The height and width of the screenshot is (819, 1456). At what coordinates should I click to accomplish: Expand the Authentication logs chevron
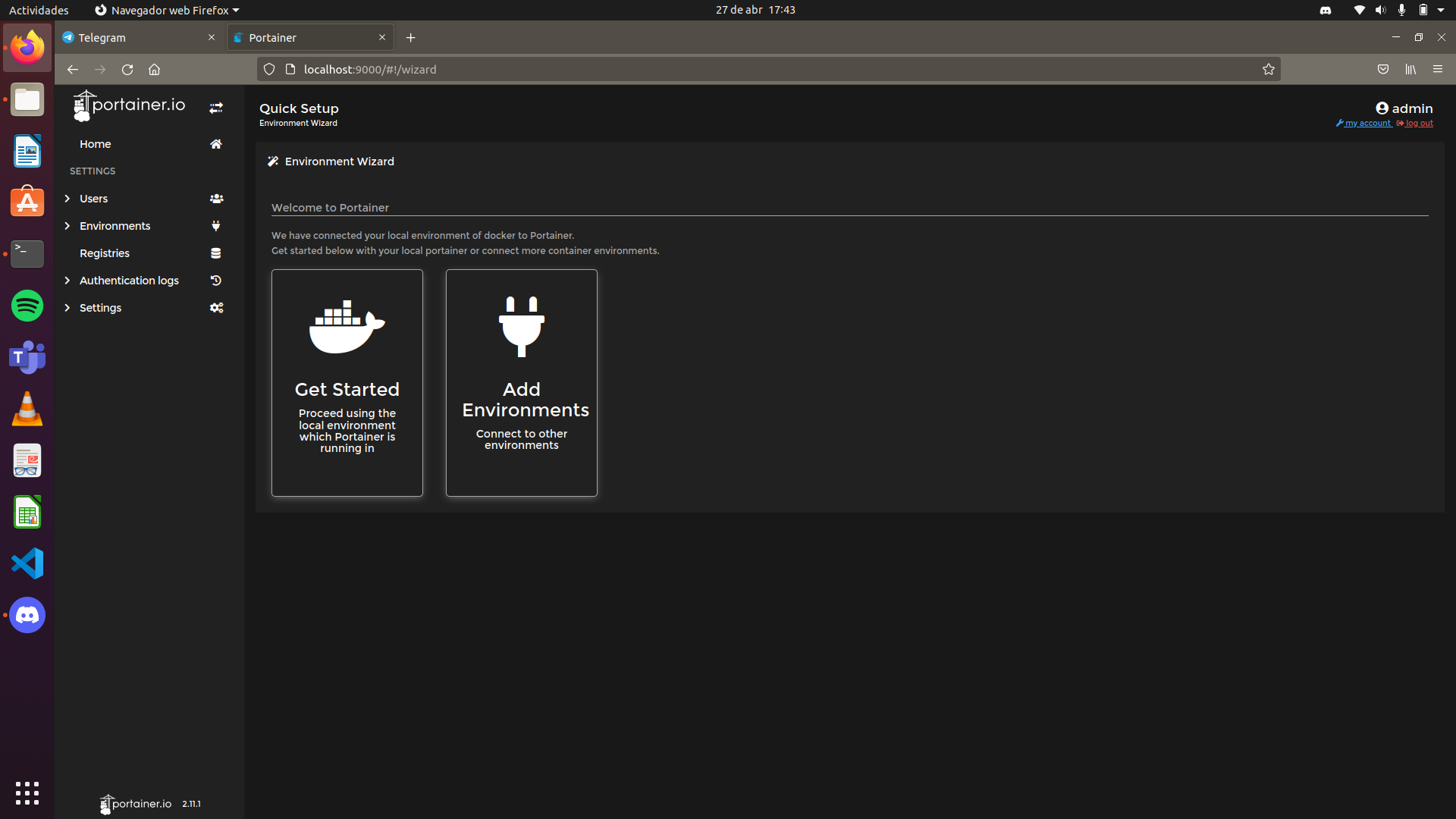(67, 281)
